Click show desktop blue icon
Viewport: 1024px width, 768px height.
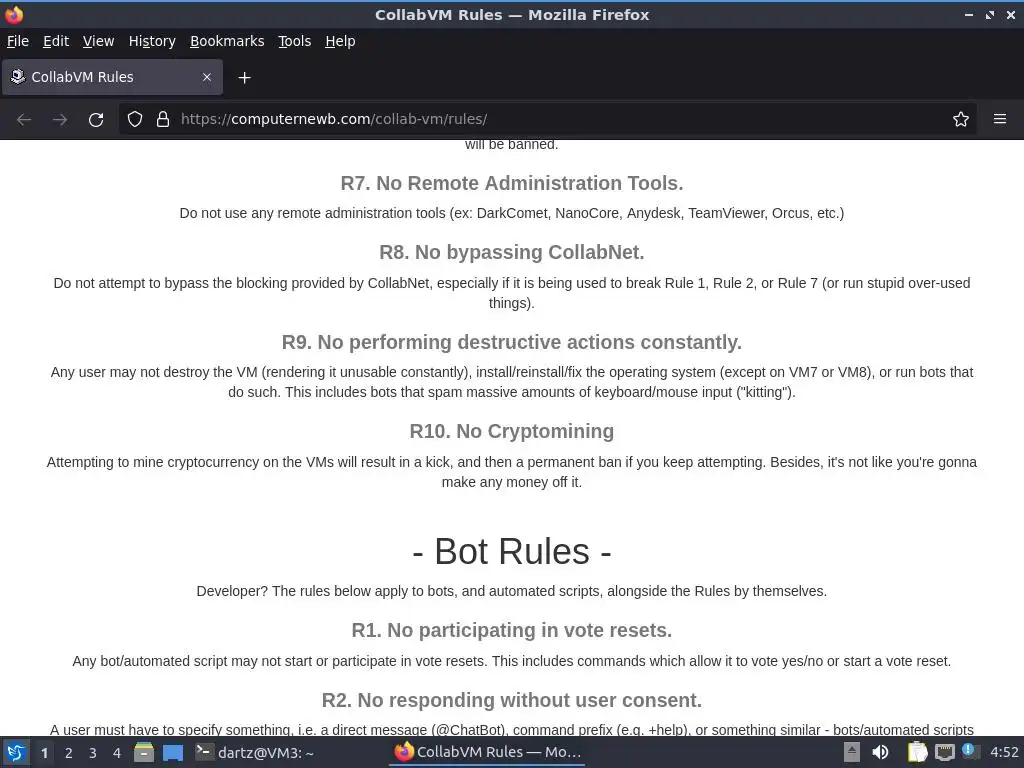(172, 753)
